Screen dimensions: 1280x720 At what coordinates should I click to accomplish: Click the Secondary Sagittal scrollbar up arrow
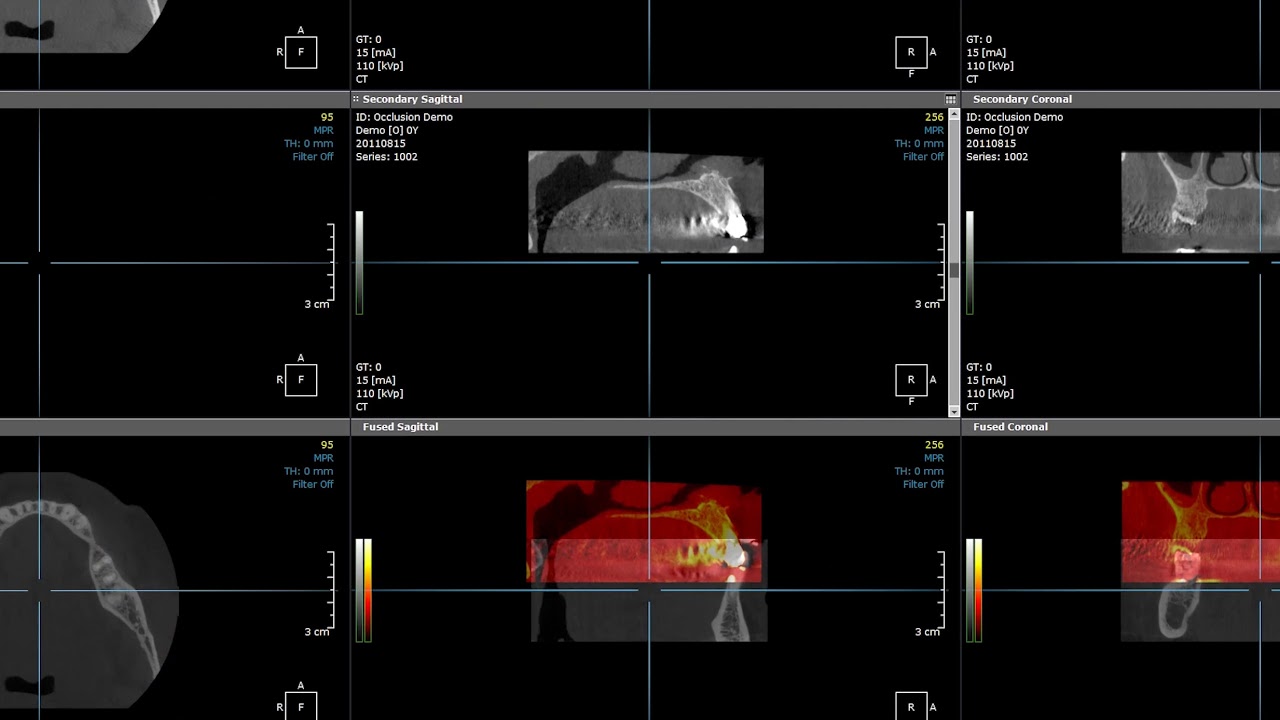954,115
